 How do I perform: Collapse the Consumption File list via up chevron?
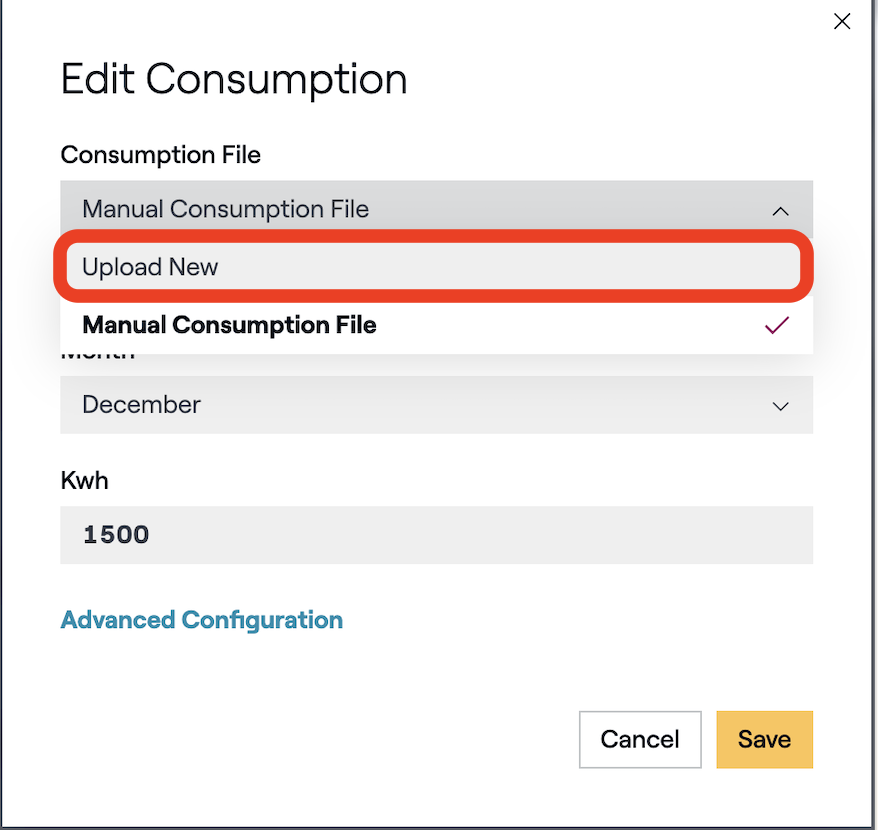pyautogui.click(x=781, y=210)
